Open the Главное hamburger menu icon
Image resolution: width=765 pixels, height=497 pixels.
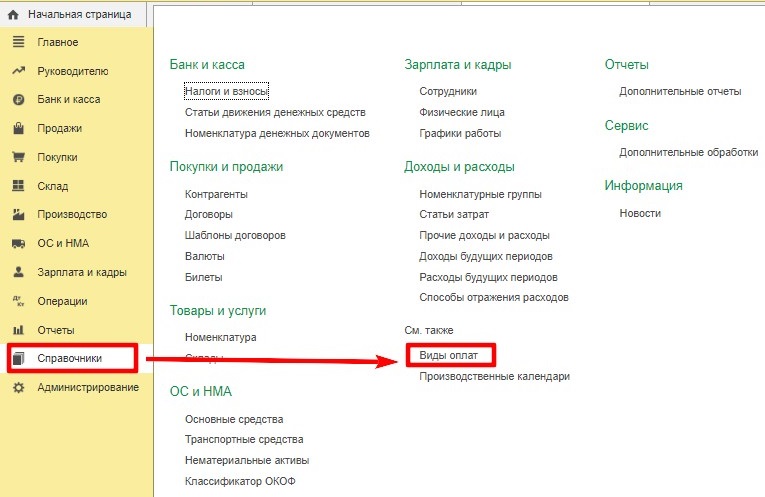pos(18,42)
